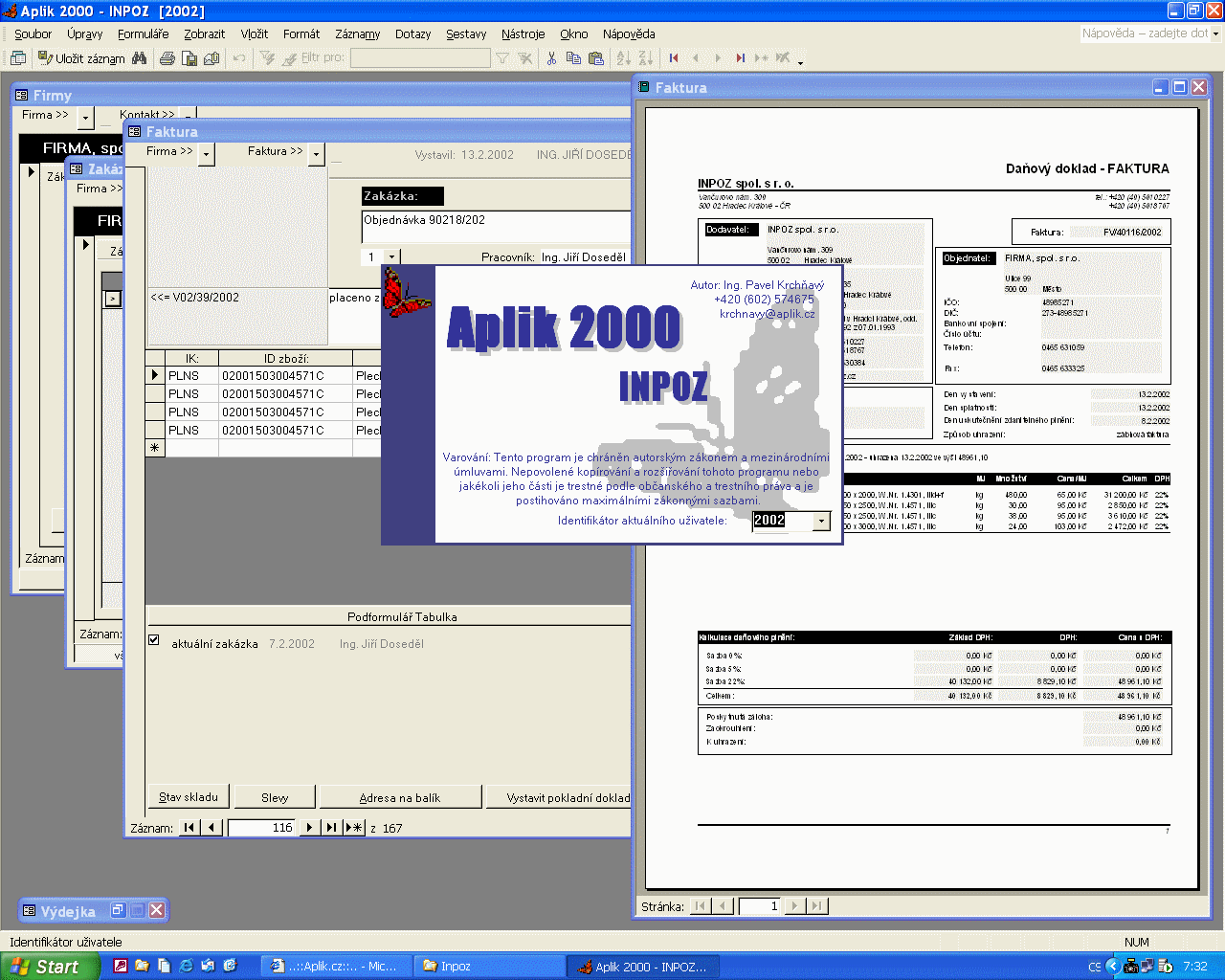
Task: Jump to first record using red toolbar arrow
Action: pyautogui.click(x=674, y=58)
